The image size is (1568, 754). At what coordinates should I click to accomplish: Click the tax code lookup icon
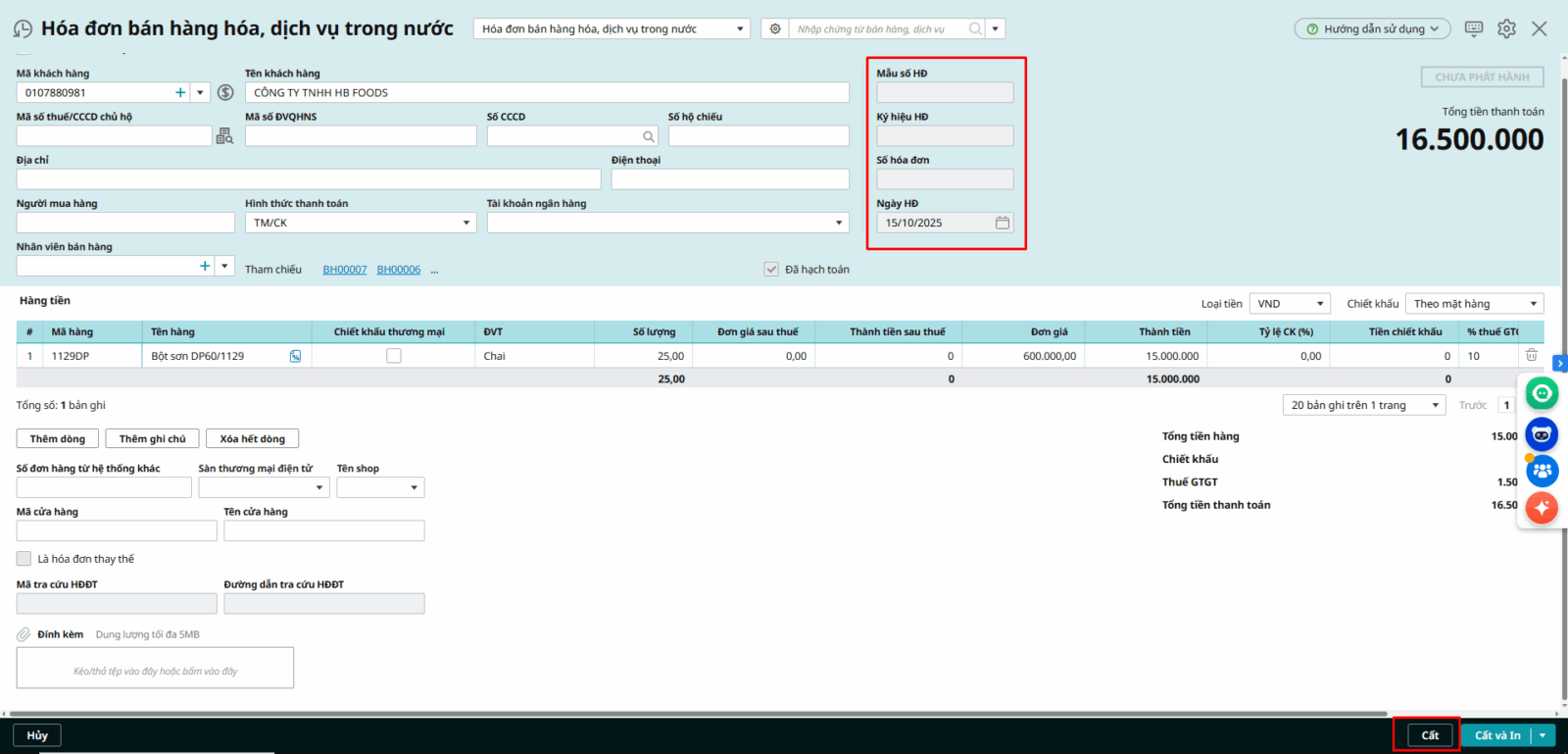point(224,136)
